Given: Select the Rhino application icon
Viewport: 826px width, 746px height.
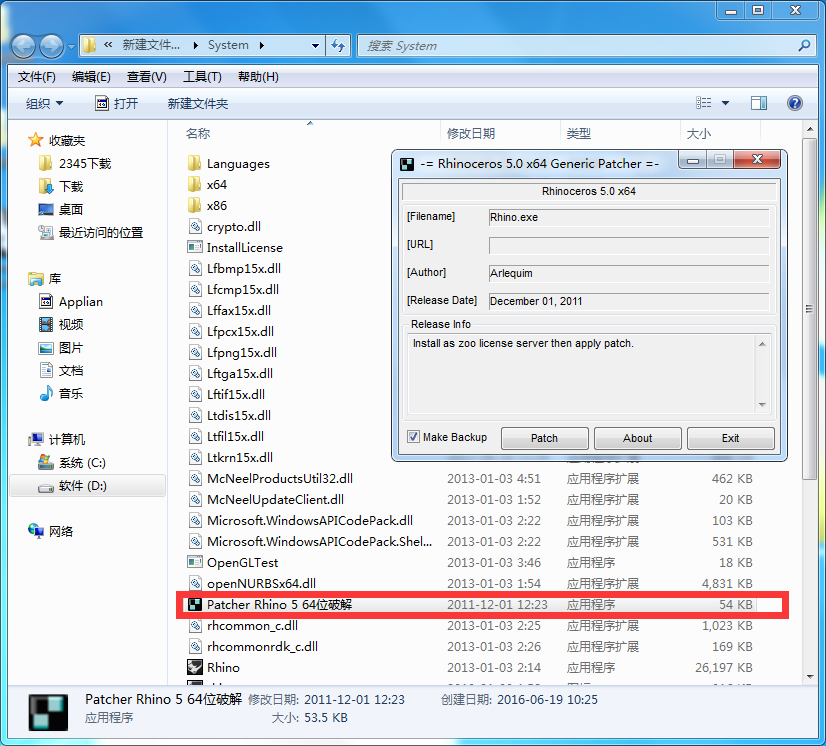Looking at the screenshot, I should point(195,668).
